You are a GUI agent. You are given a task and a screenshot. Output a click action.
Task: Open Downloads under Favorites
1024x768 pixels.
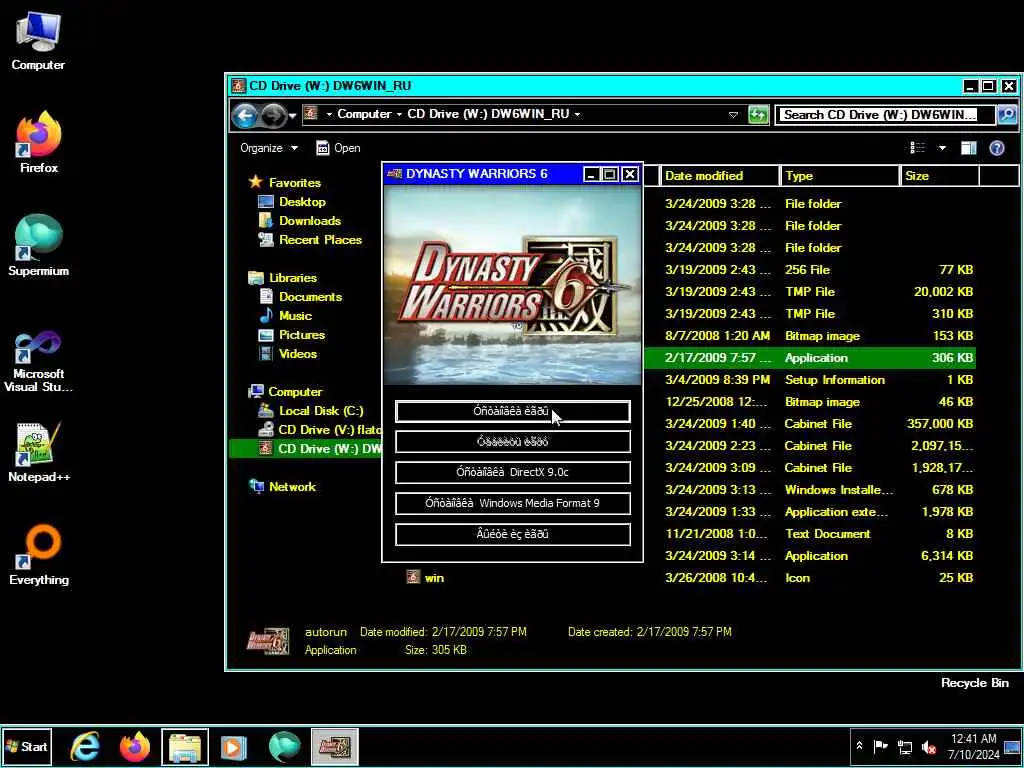coord(310,221)
